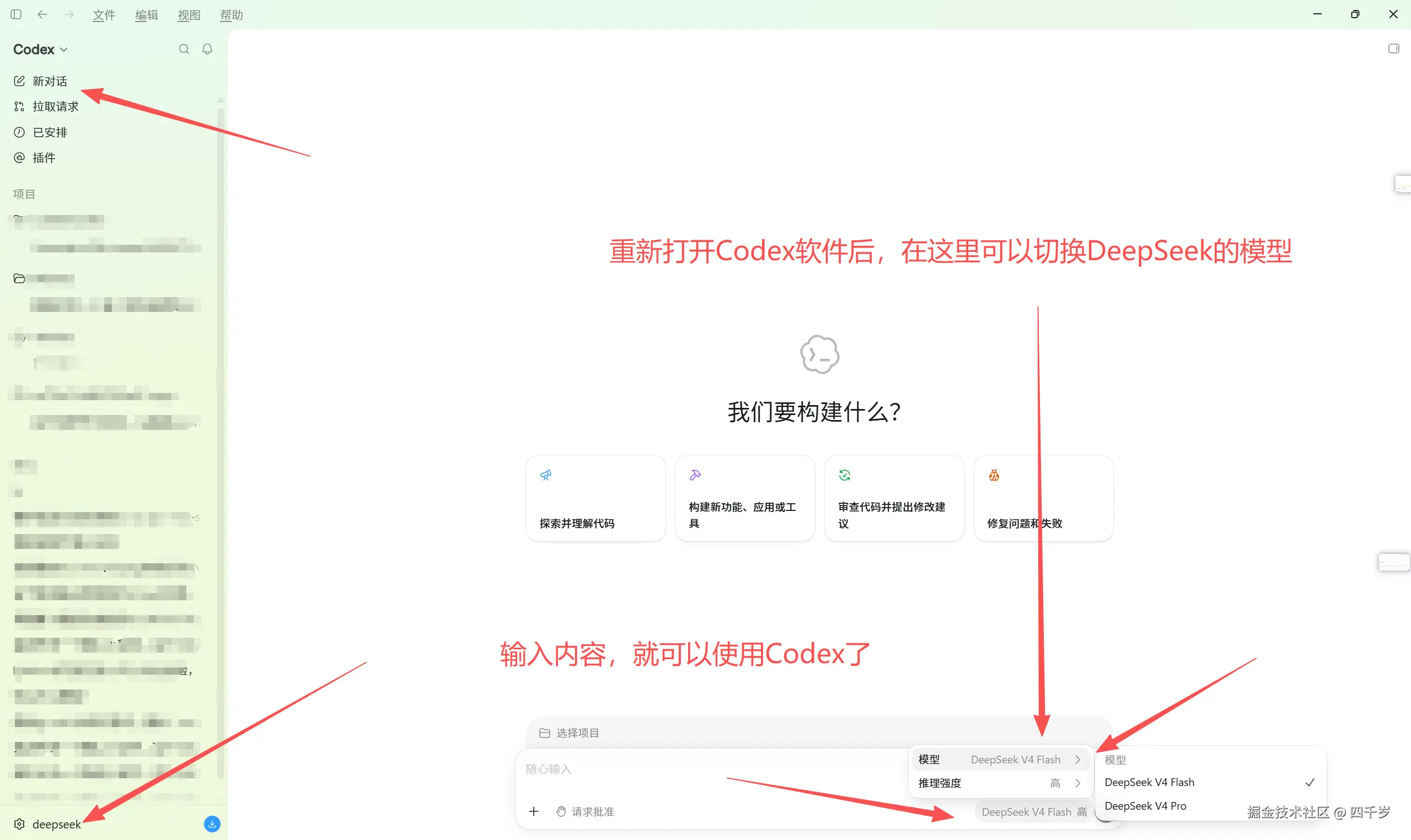Go back with the left arrow
This screenshot has width=1411, height=840.
pyautogui.click(x=42, y=14)
